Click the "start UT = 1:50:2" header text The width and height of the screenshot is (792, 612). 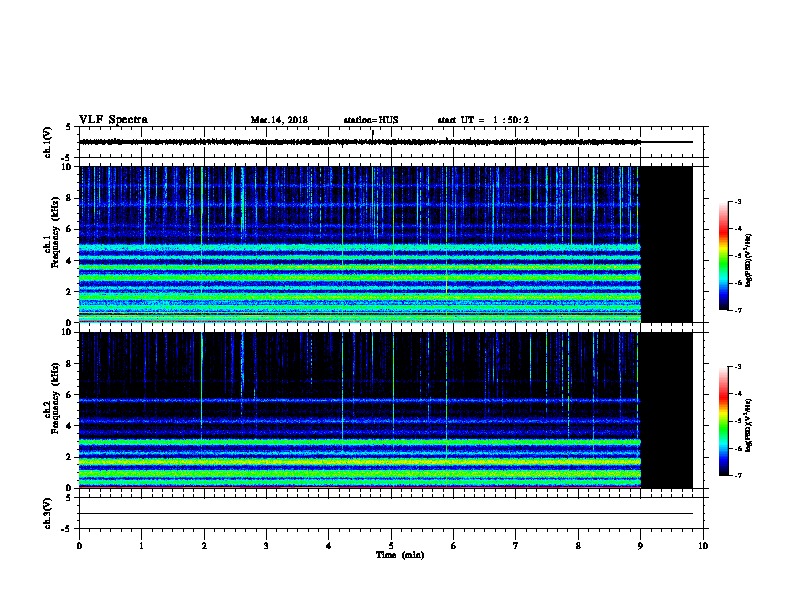point(483,120)
